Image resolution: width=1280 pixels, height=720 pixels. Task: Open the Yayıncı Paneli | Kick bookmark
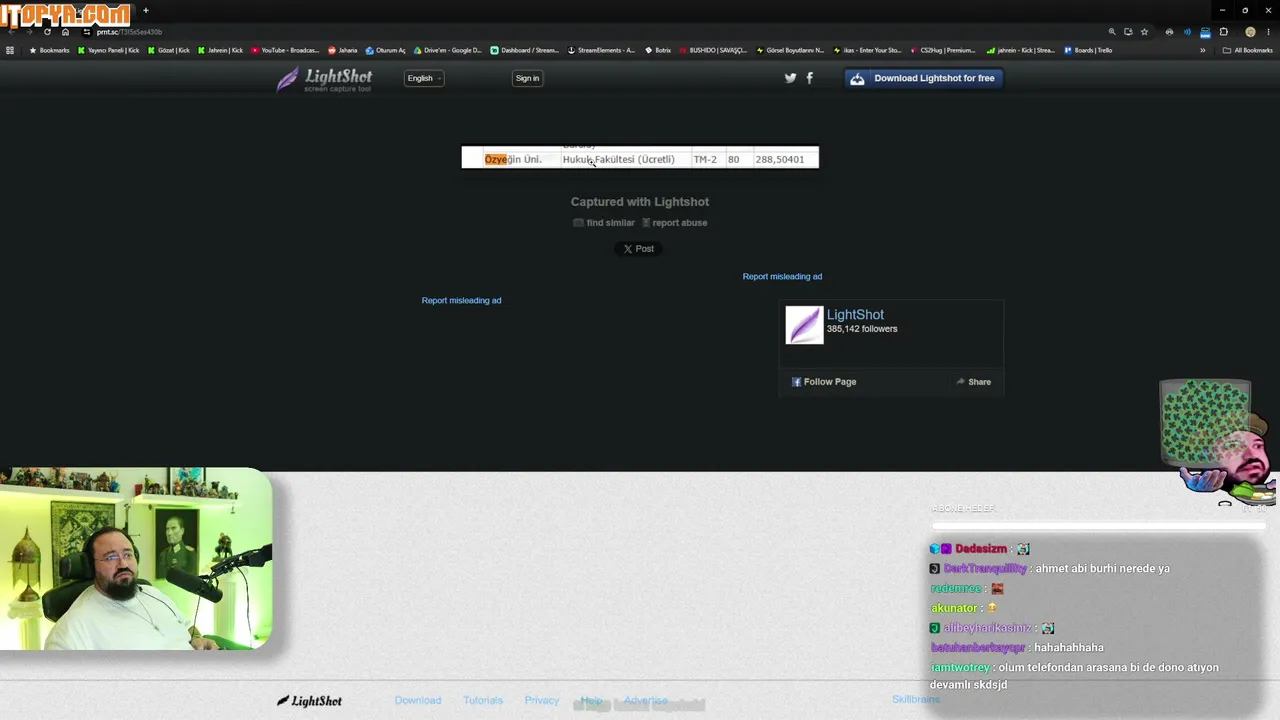pos(109,50)
